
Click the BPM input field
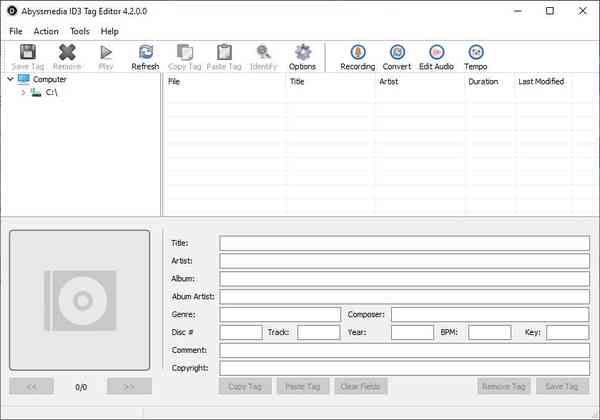coord(490,332)
